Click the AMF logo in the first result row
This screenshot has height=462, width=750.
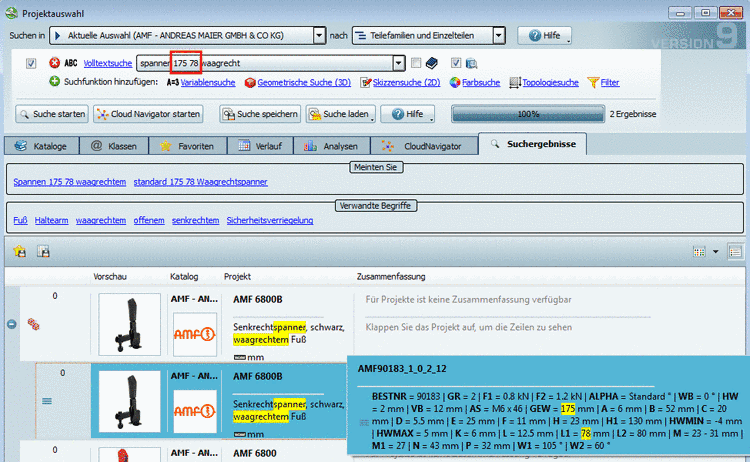tap(195, 334)
